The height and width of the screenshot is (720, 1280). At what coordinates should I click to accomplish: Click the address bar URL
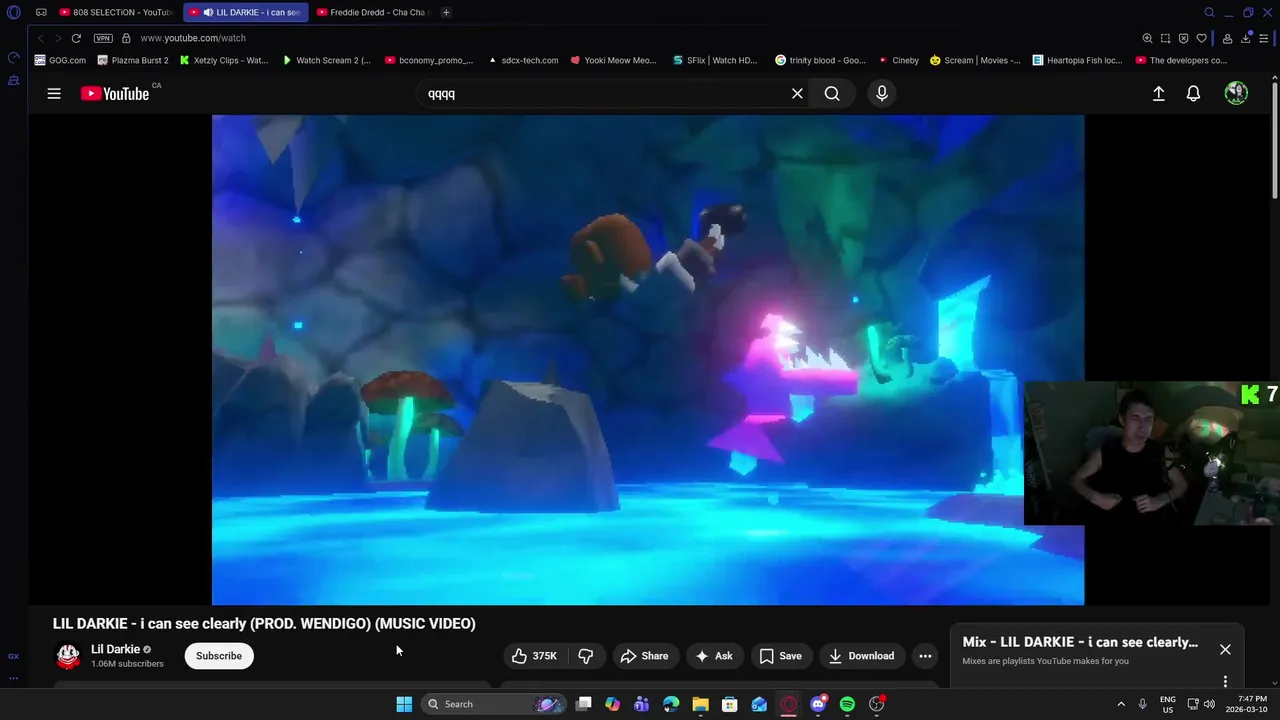click(193, 38)
